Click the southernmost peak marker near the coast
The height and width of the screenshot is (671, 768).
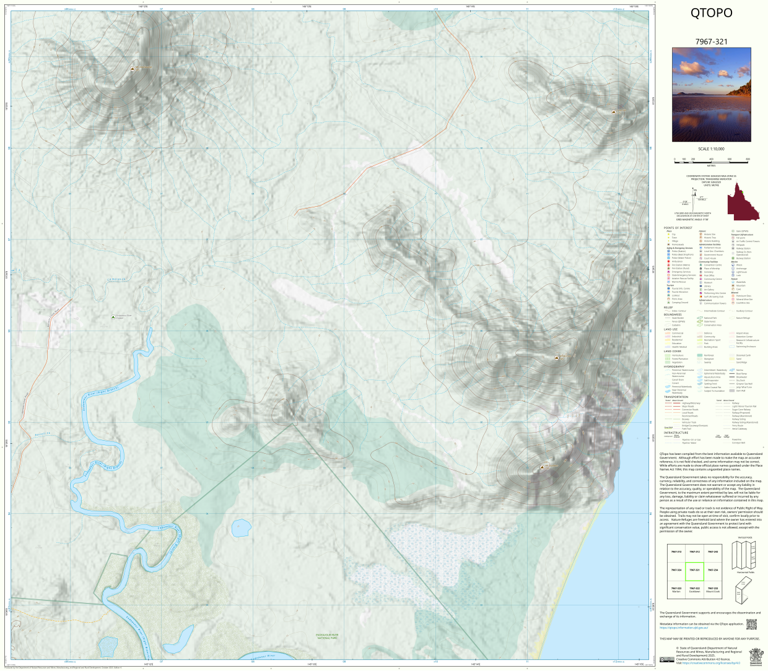(x=542, y=467)
